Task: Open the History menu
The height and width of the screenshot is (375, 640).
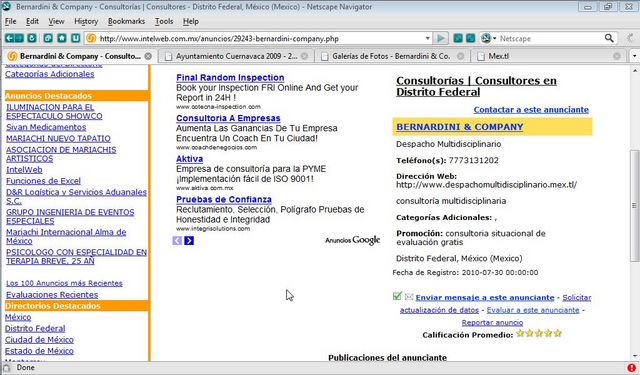Action: 86,21
